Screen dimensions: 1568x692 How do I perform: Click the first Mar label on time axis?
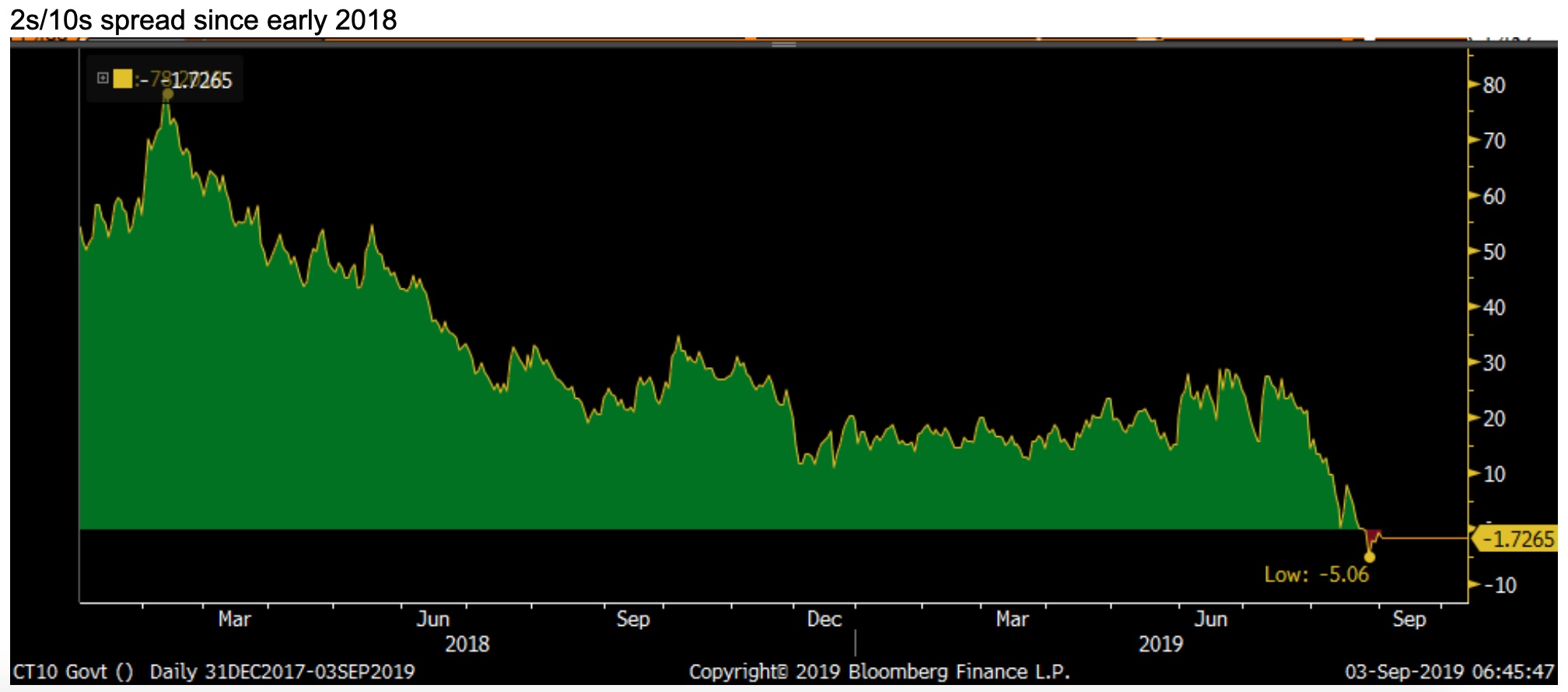pyautogui.click(x=234, y=619)
